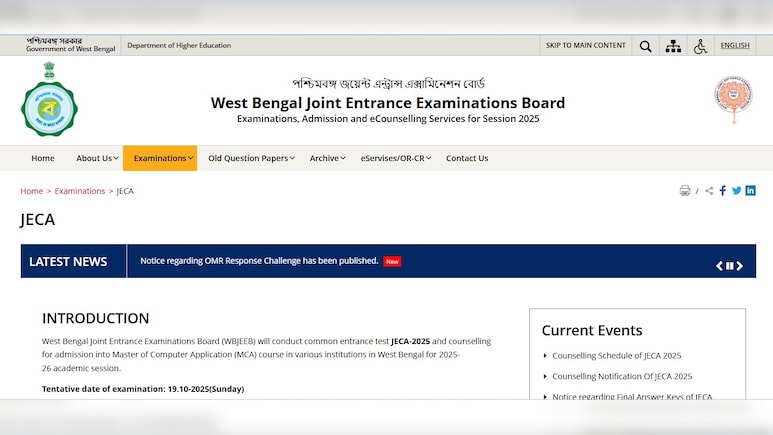Click Examinations in the breadcrumb trail
773x435 pixels.
pos(80,191)
